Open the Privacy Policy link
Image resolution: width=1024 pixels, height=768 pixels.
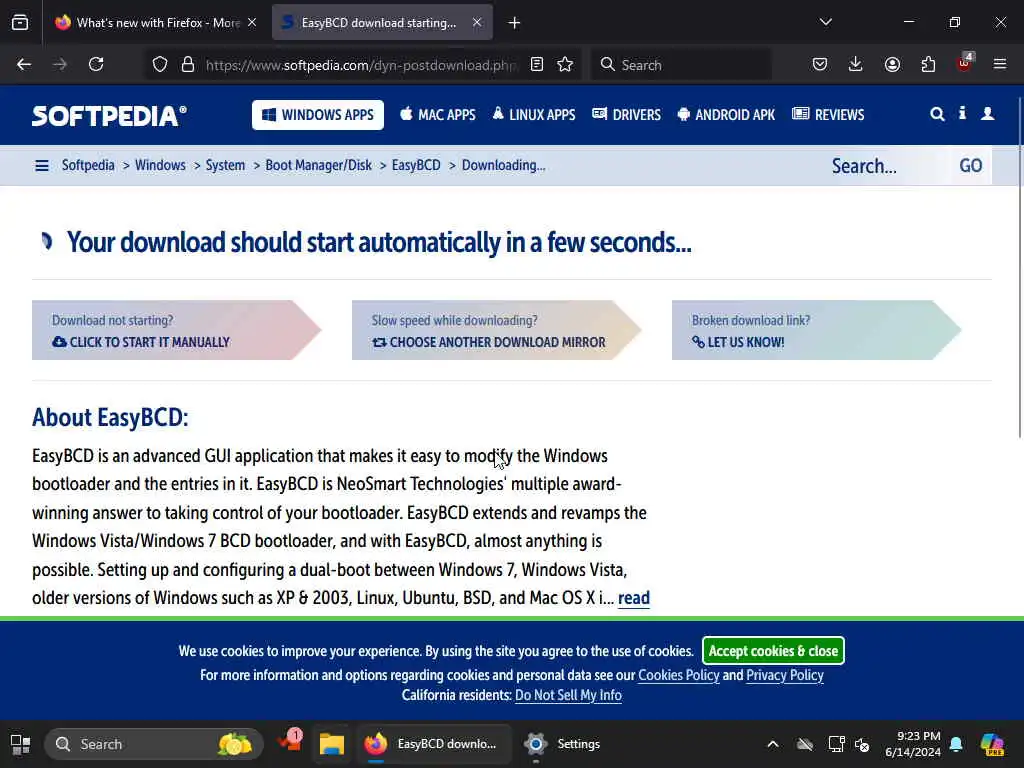coord(785,675)
